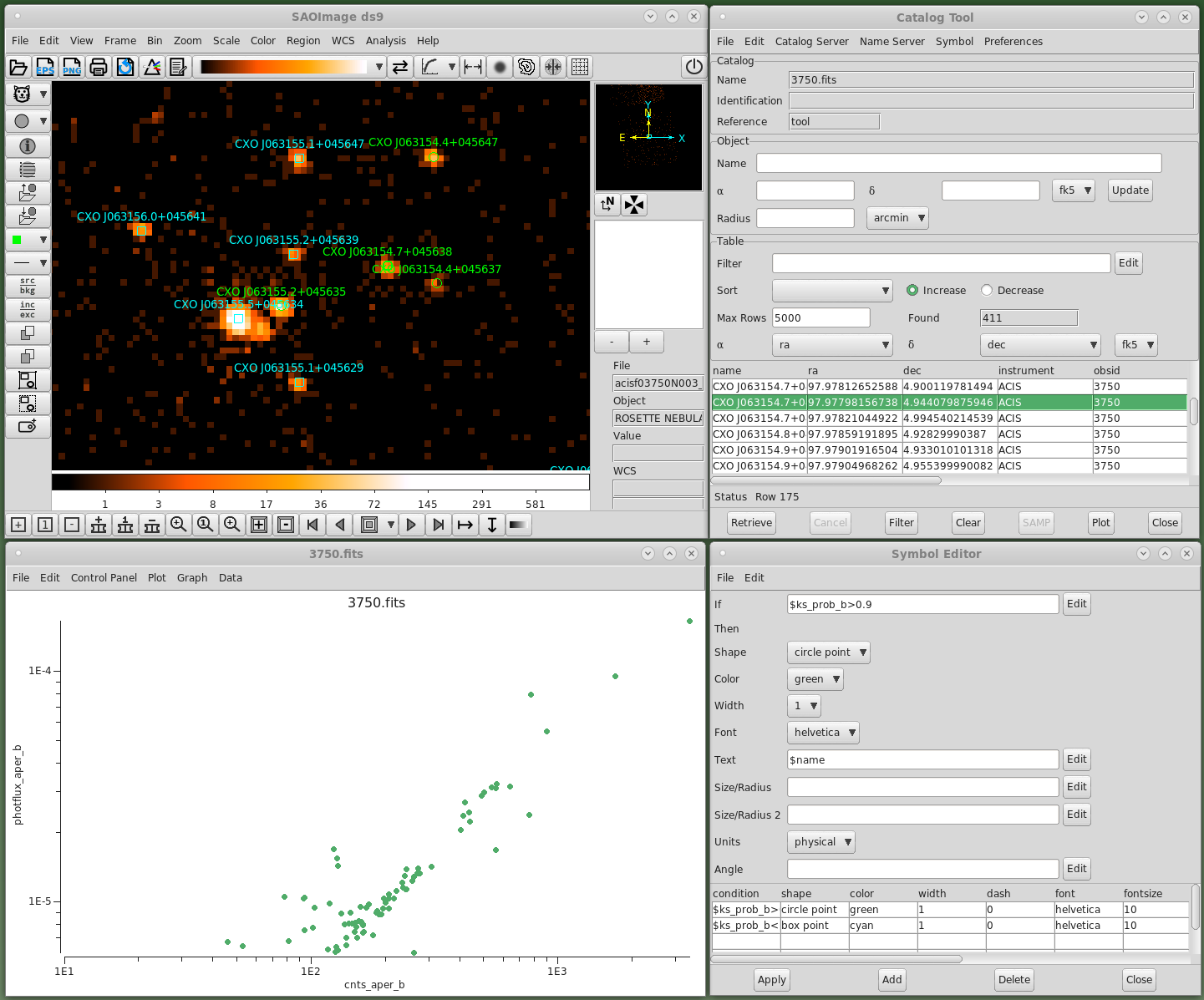Click the align north-up icon below panner

click(x=607, y=205)
